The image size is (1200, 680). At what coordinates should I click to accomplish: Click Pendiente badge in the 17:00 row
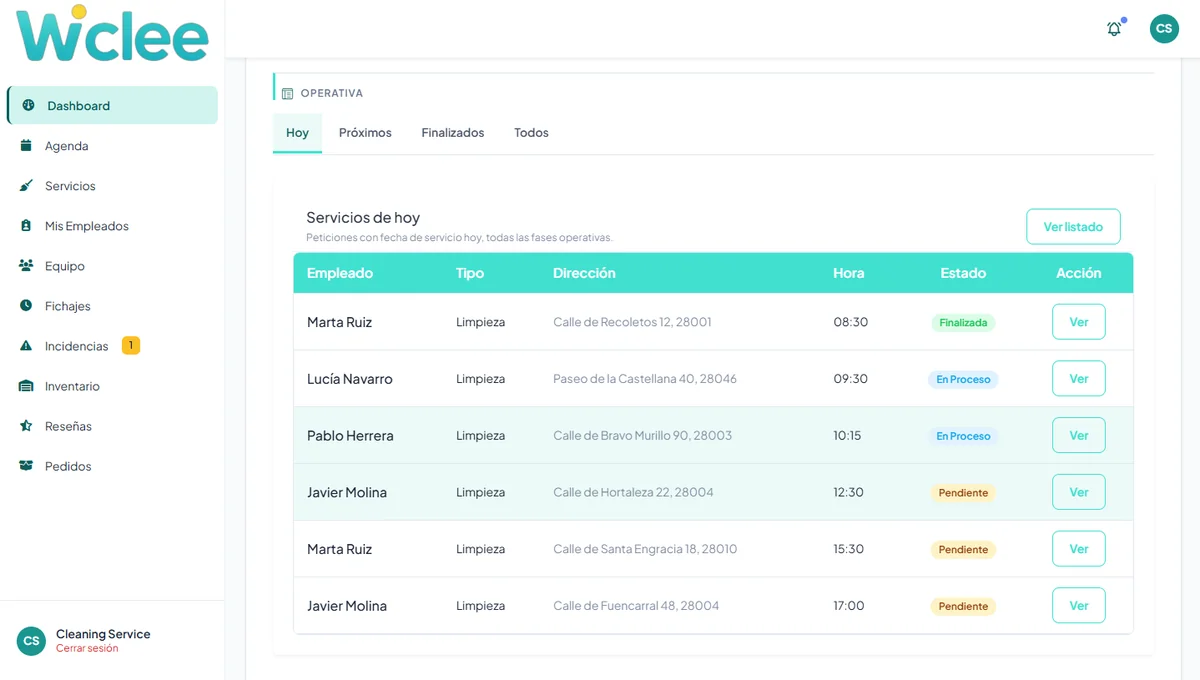click(x=963, y=606)
